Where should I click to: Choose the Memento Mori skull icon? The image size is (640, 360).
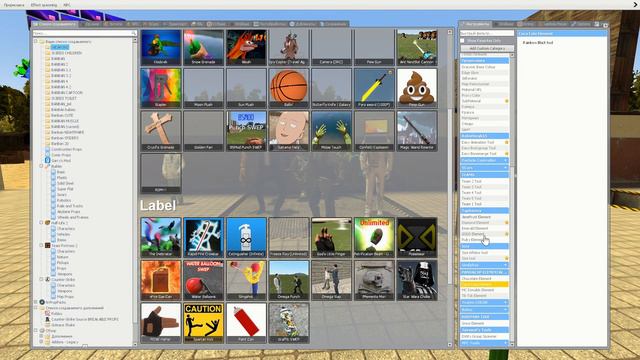374,280
